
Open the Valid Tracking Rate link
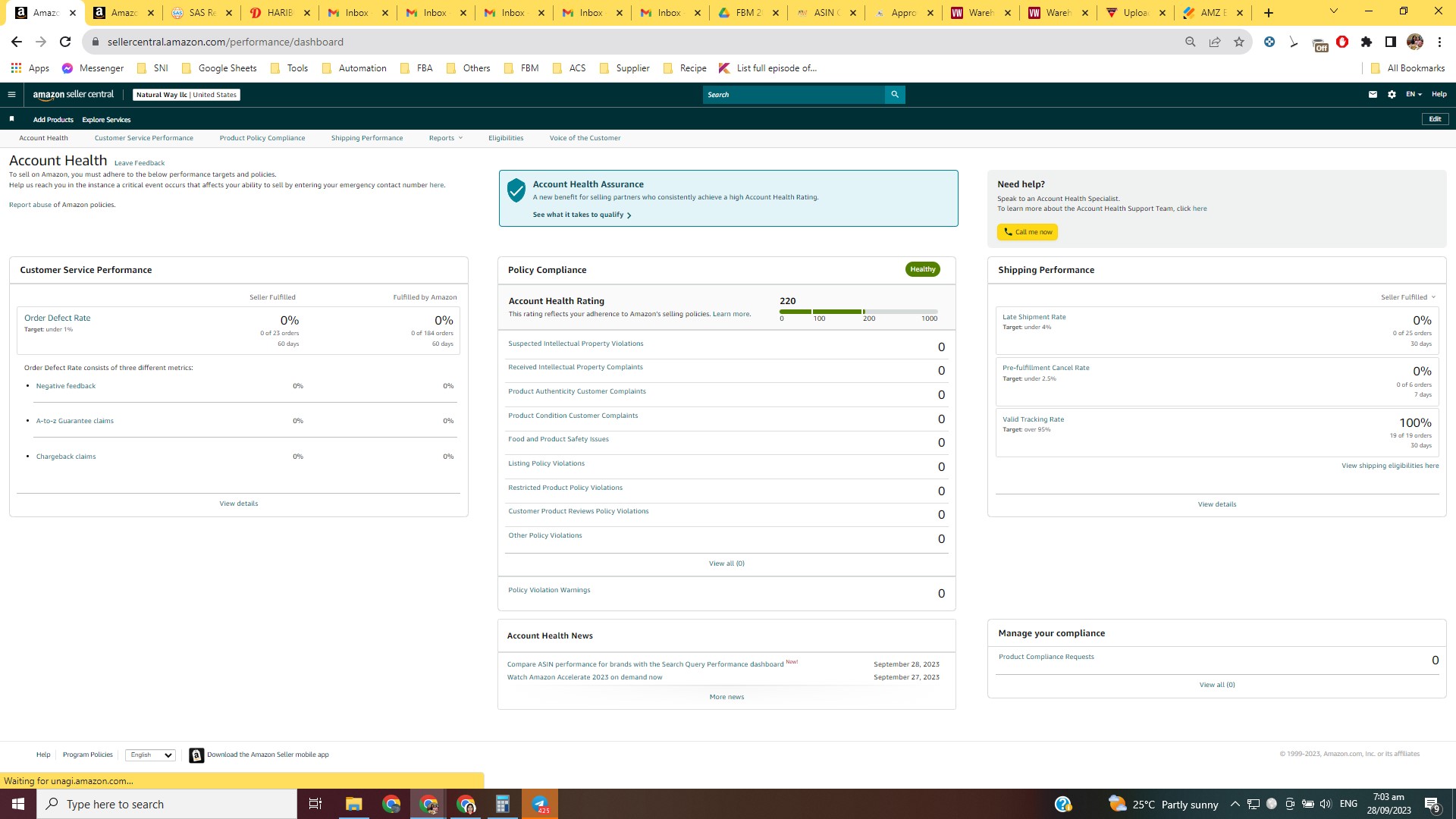[x=1033, y=420]
